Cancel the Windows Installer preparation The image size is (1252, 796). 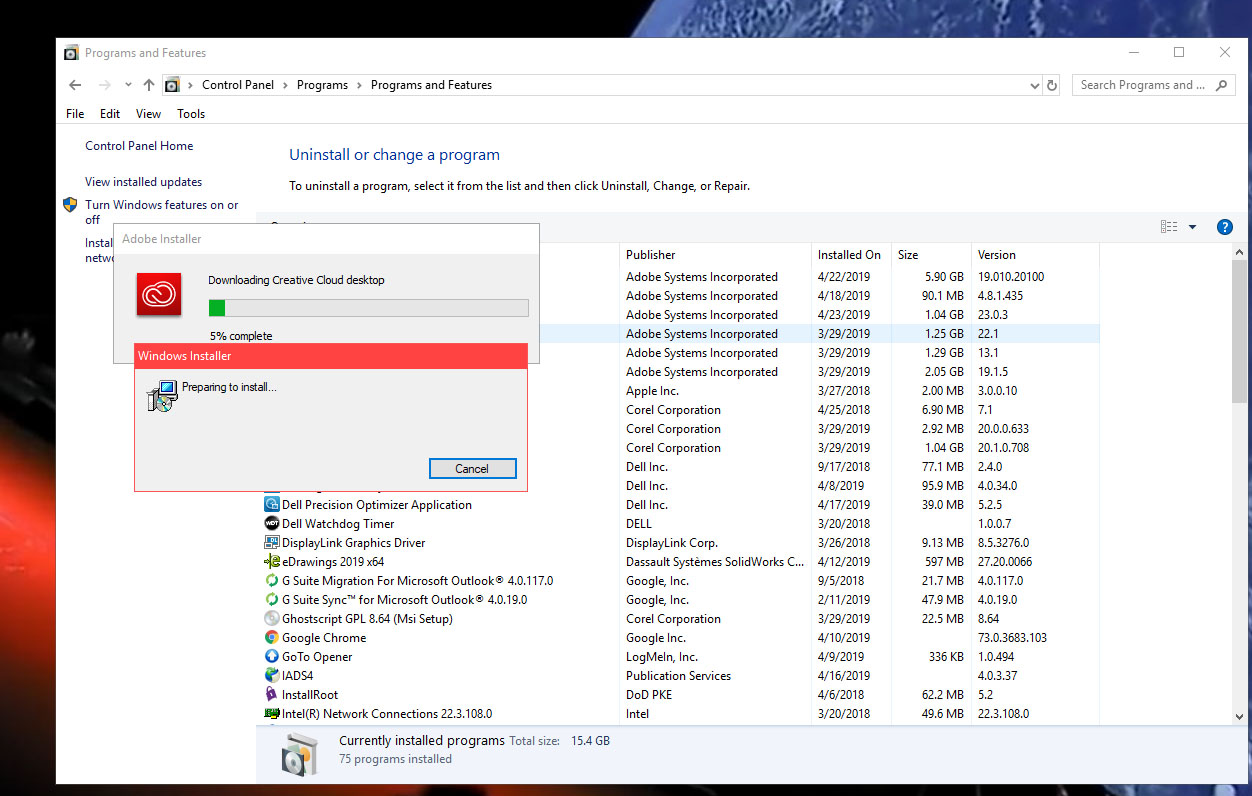[472, 468]
